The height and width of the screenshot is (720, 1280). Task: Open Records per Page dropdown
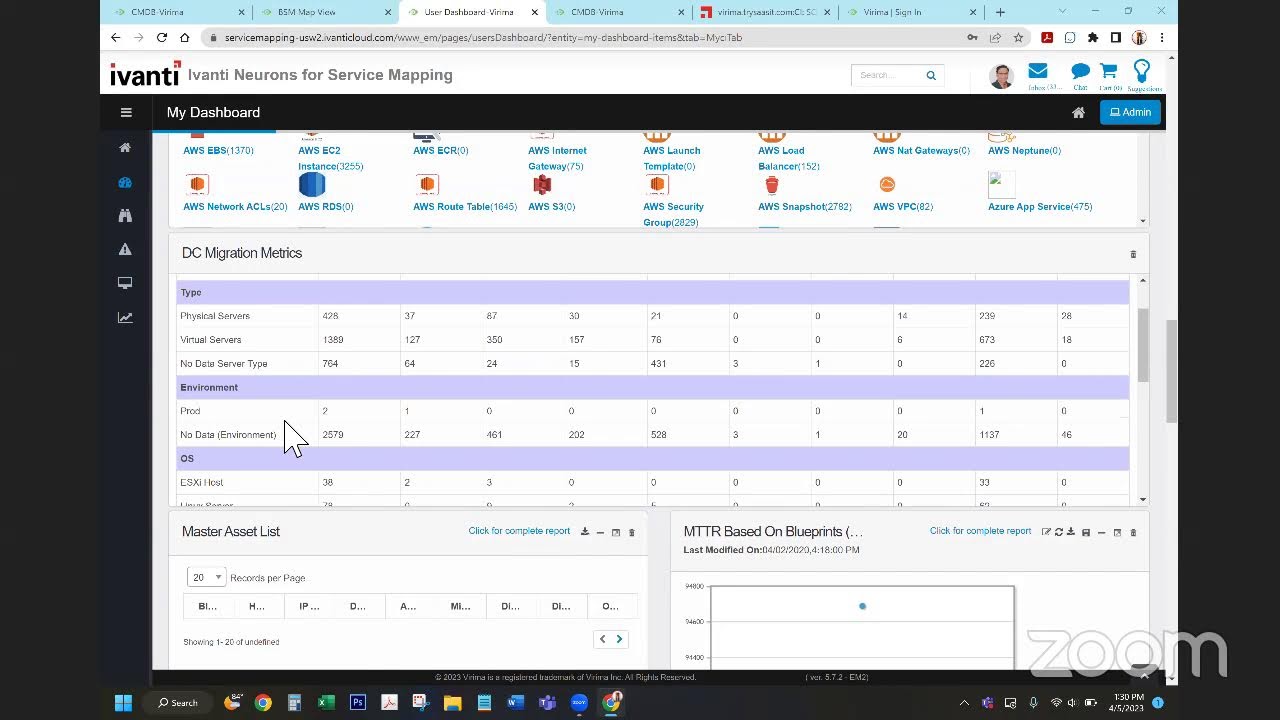pos(206,578)
